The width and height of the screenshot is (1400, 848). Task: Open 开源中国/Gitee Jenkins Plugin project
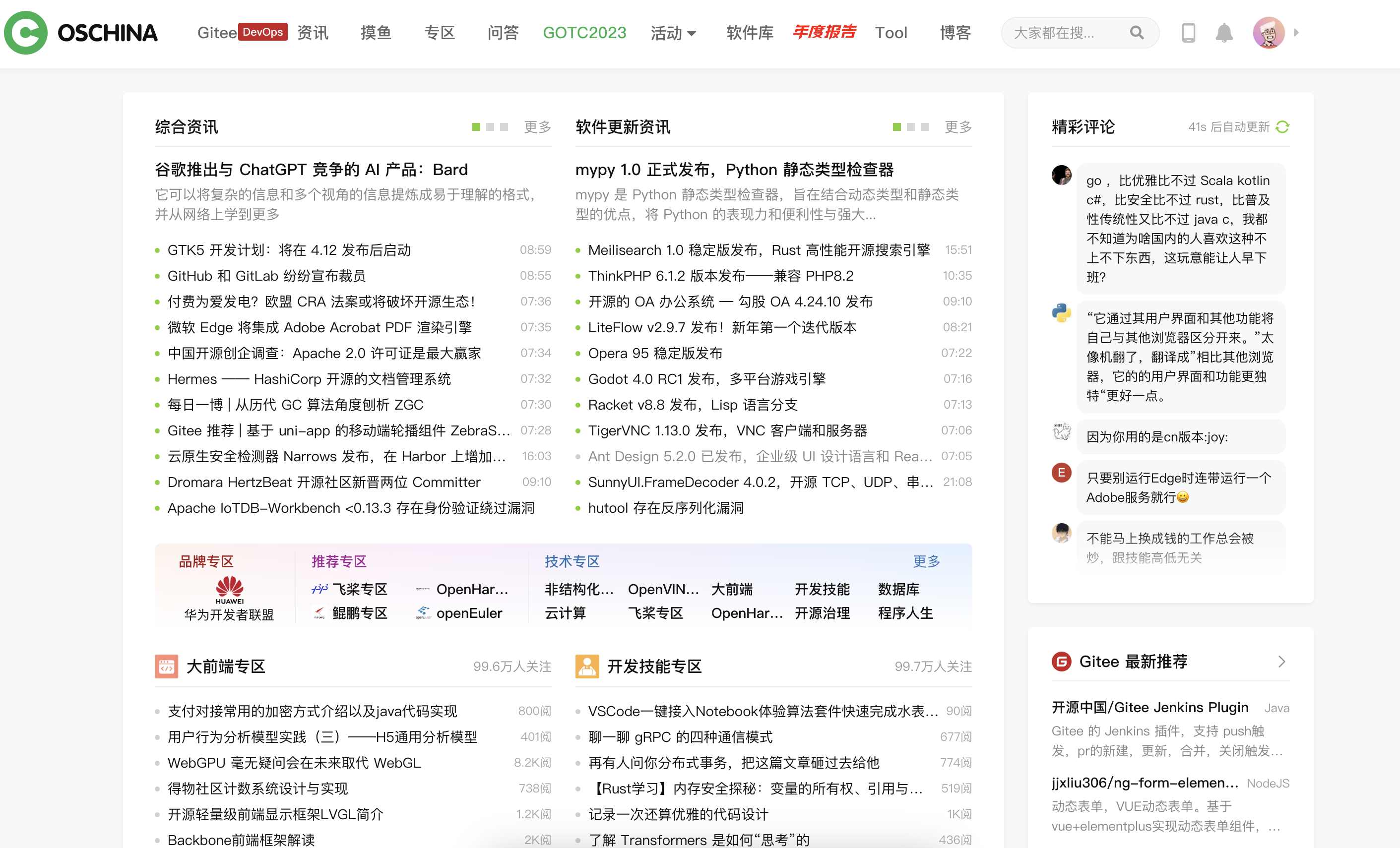1149,707
